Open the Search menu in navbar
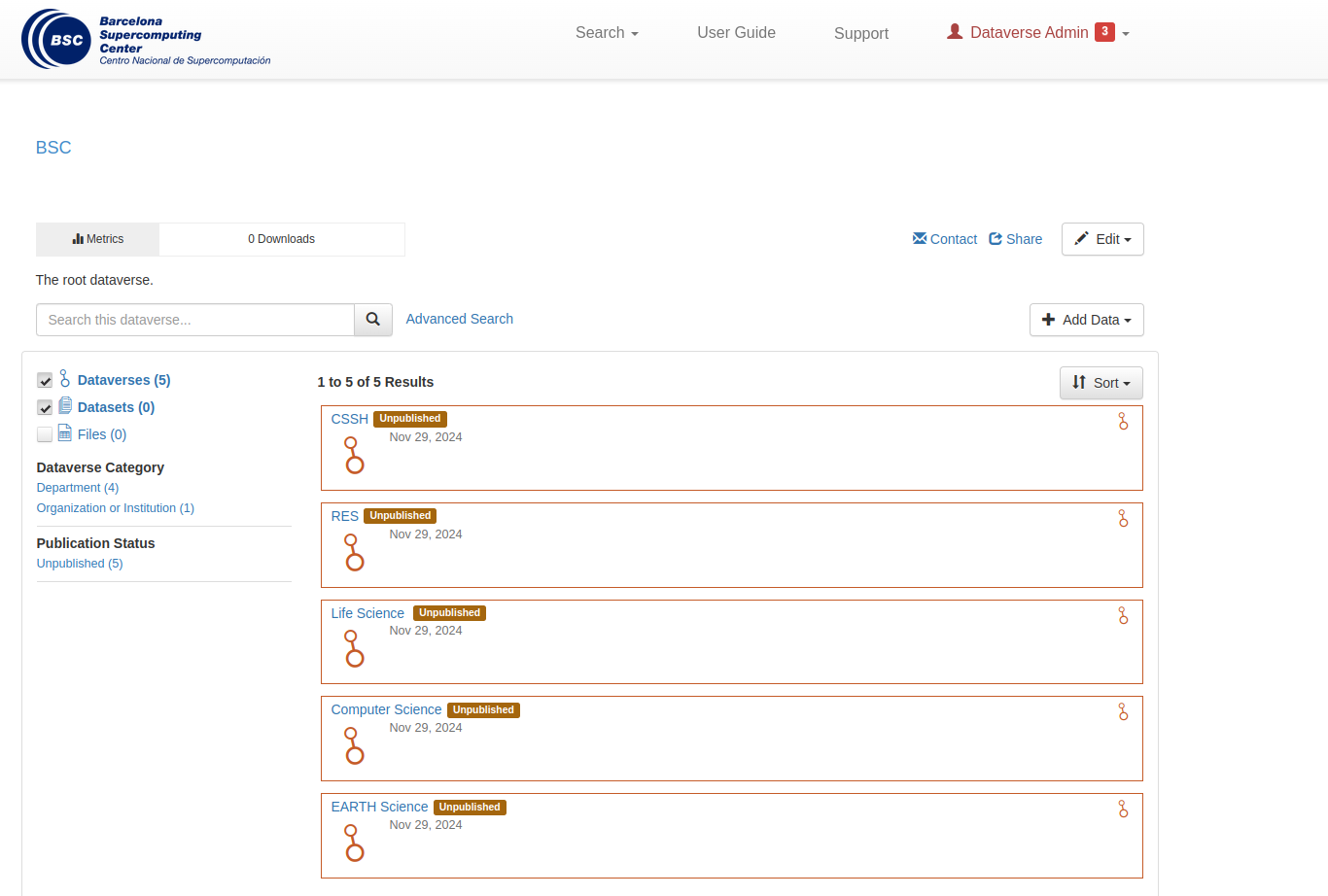The width and height of the screenshot is (1328, 896). click(x=607, y=33)
